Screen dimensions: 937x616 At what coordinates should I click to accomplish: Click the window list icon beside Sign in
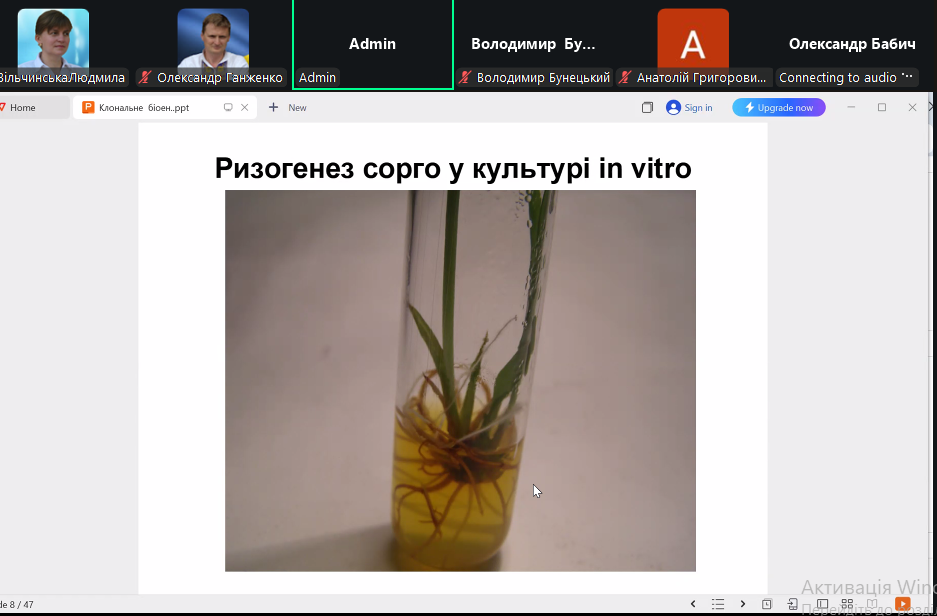[x=647, y=107]
